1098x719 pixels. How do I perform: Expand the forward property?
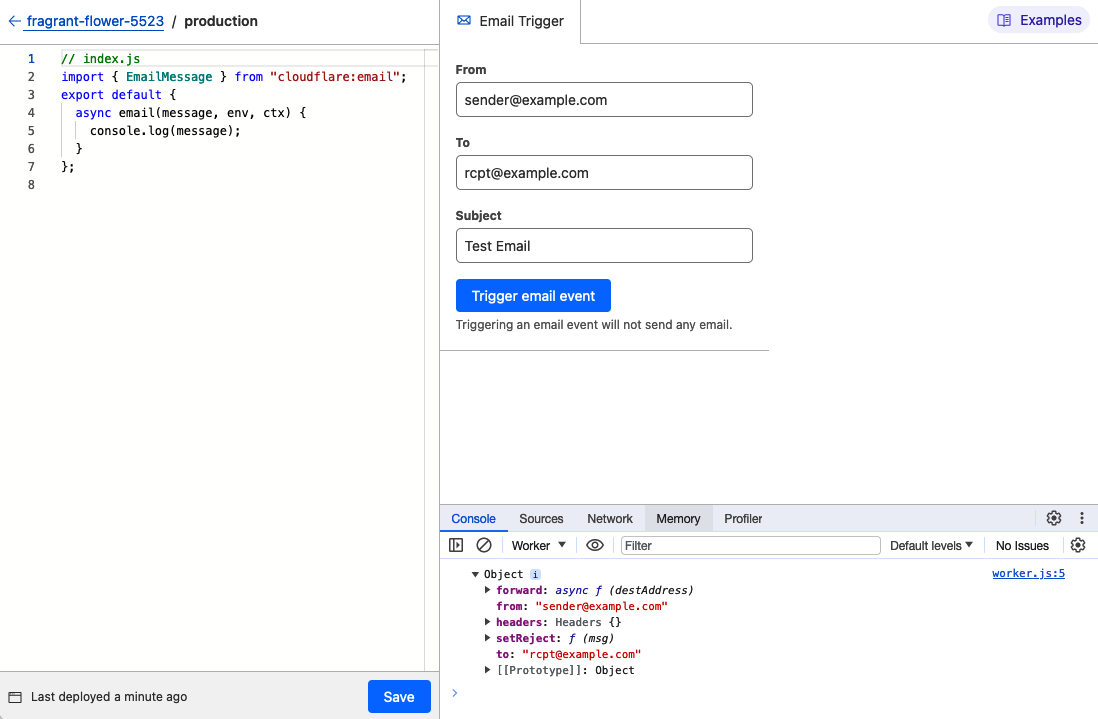coord(488,590)
